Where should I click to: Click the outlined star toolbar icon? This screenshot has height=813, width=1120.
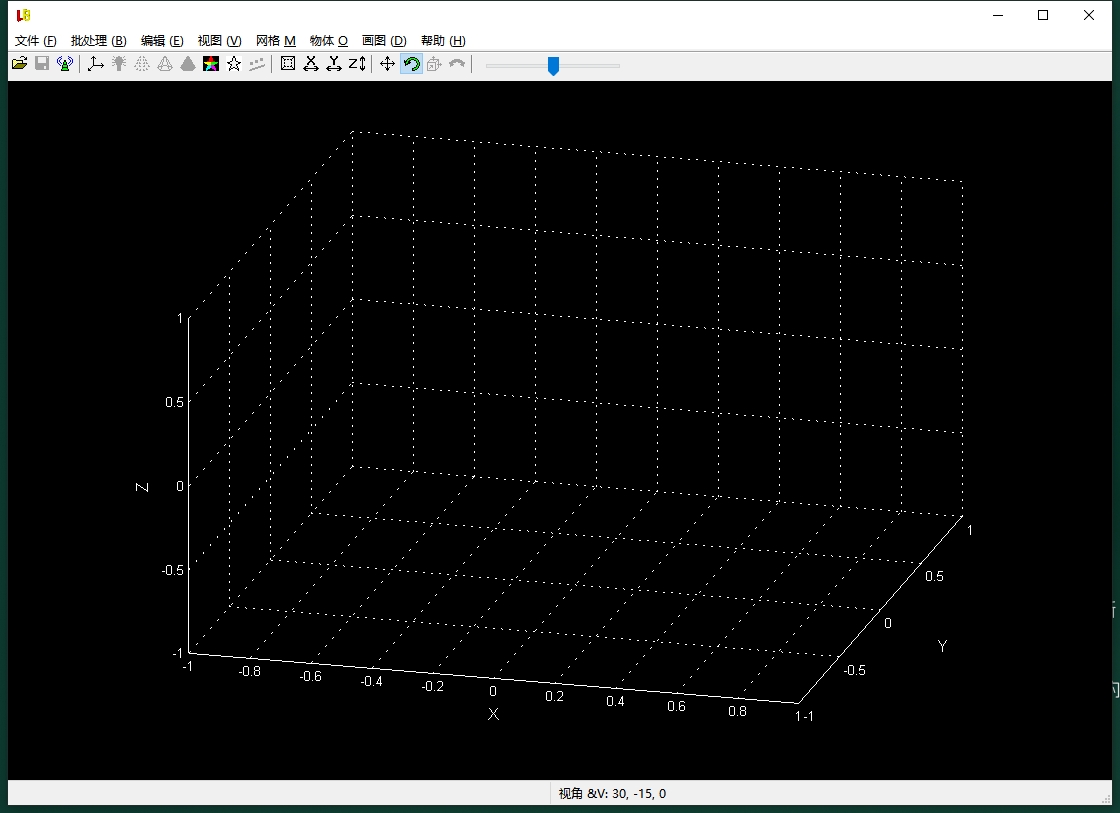pyautogui.click(x=234, y=64)
